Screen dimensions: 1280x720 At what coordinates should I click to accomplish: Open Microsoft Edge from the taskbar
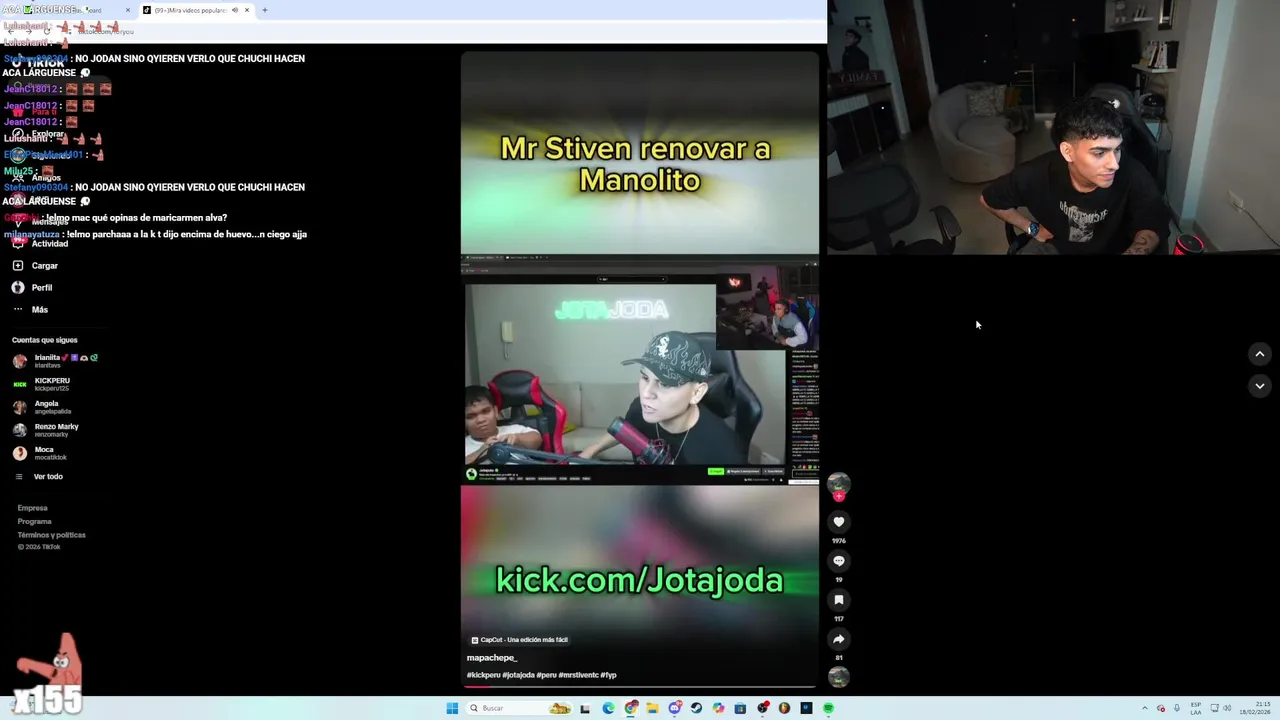coord(608,708)
